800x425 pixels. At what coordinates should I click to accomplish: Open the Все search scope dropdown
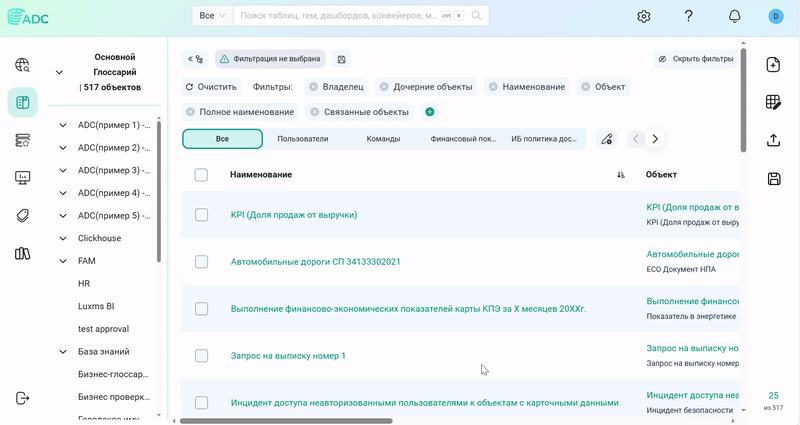pos(212,16)
